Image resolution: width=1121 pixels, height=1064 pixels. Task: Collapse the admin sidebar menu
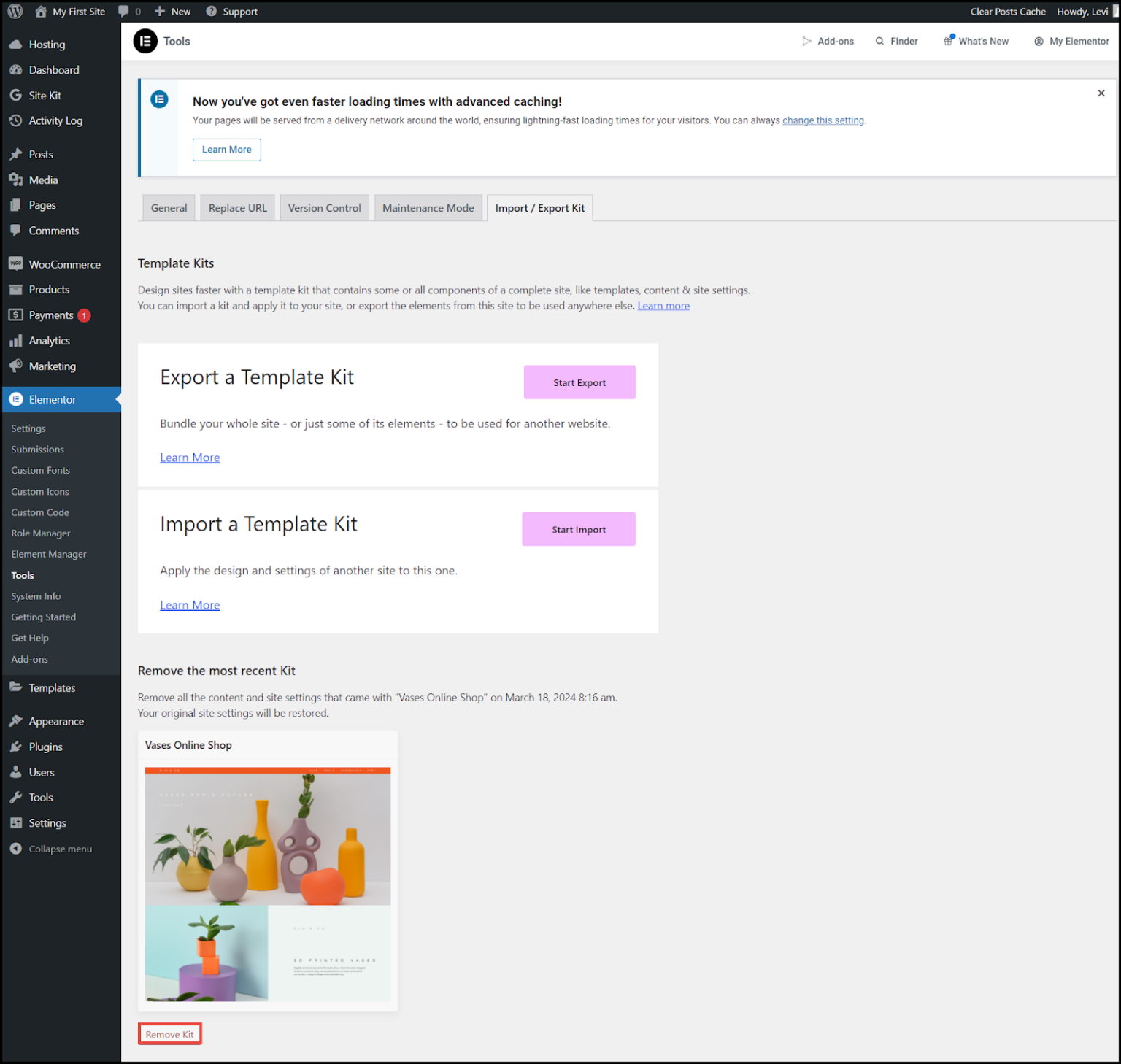[x=60, y=849]
